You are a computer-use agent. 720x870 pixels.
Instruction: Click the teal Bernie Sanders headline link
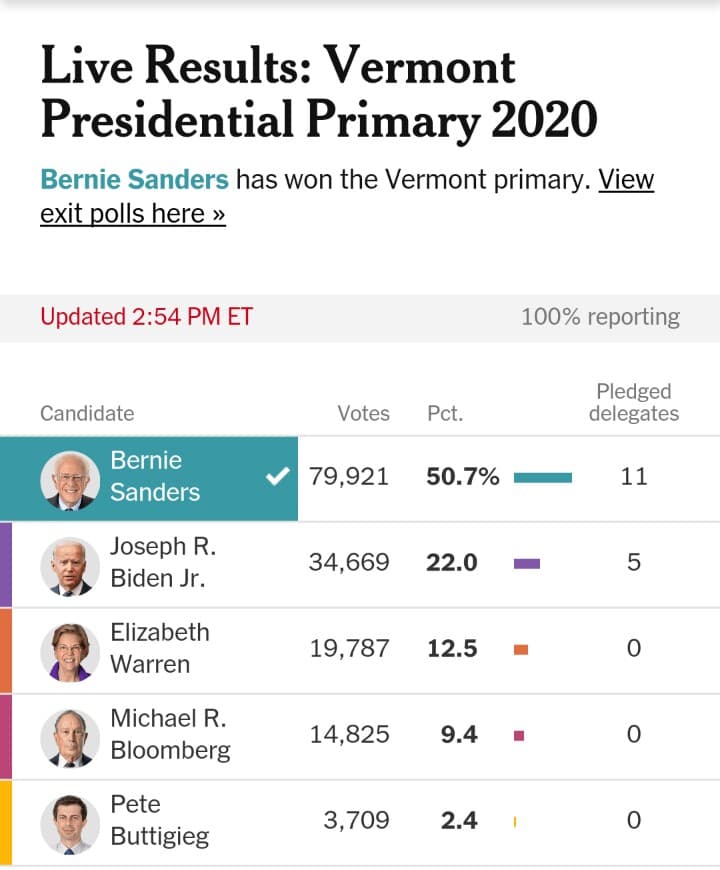134,179
